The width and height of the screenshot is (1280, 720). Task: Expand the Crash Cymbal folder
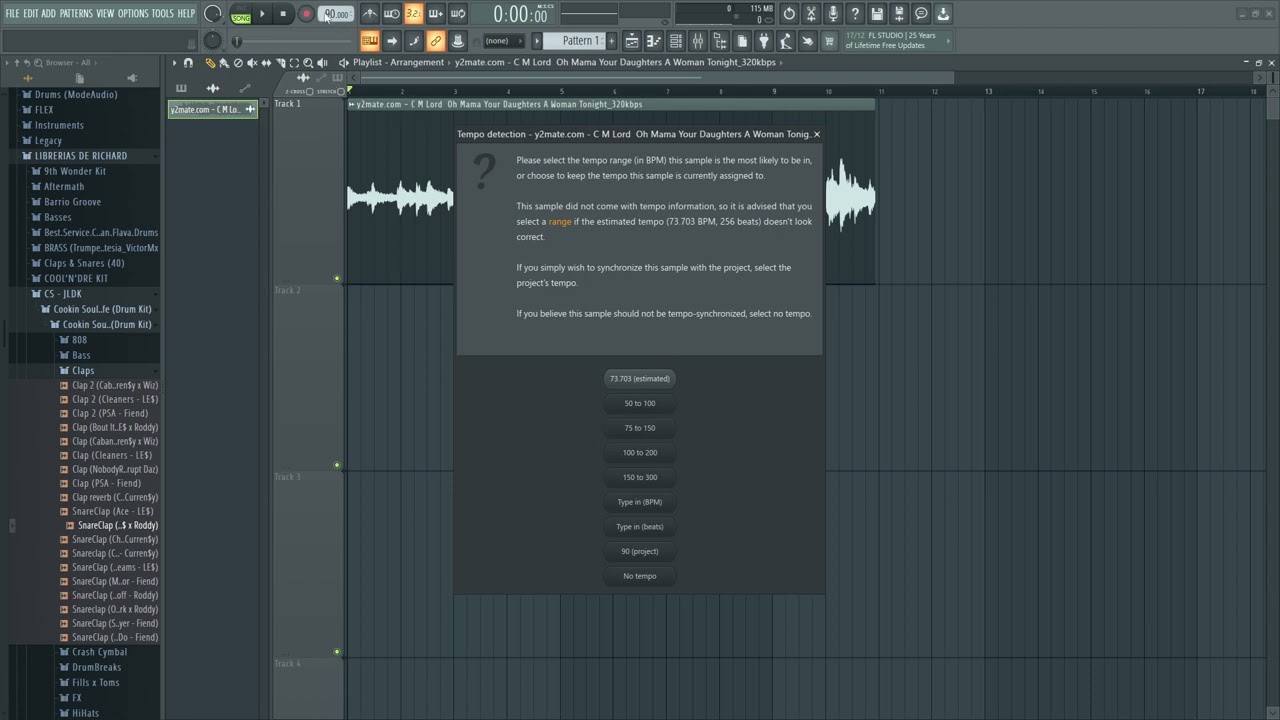click(99, 652)
